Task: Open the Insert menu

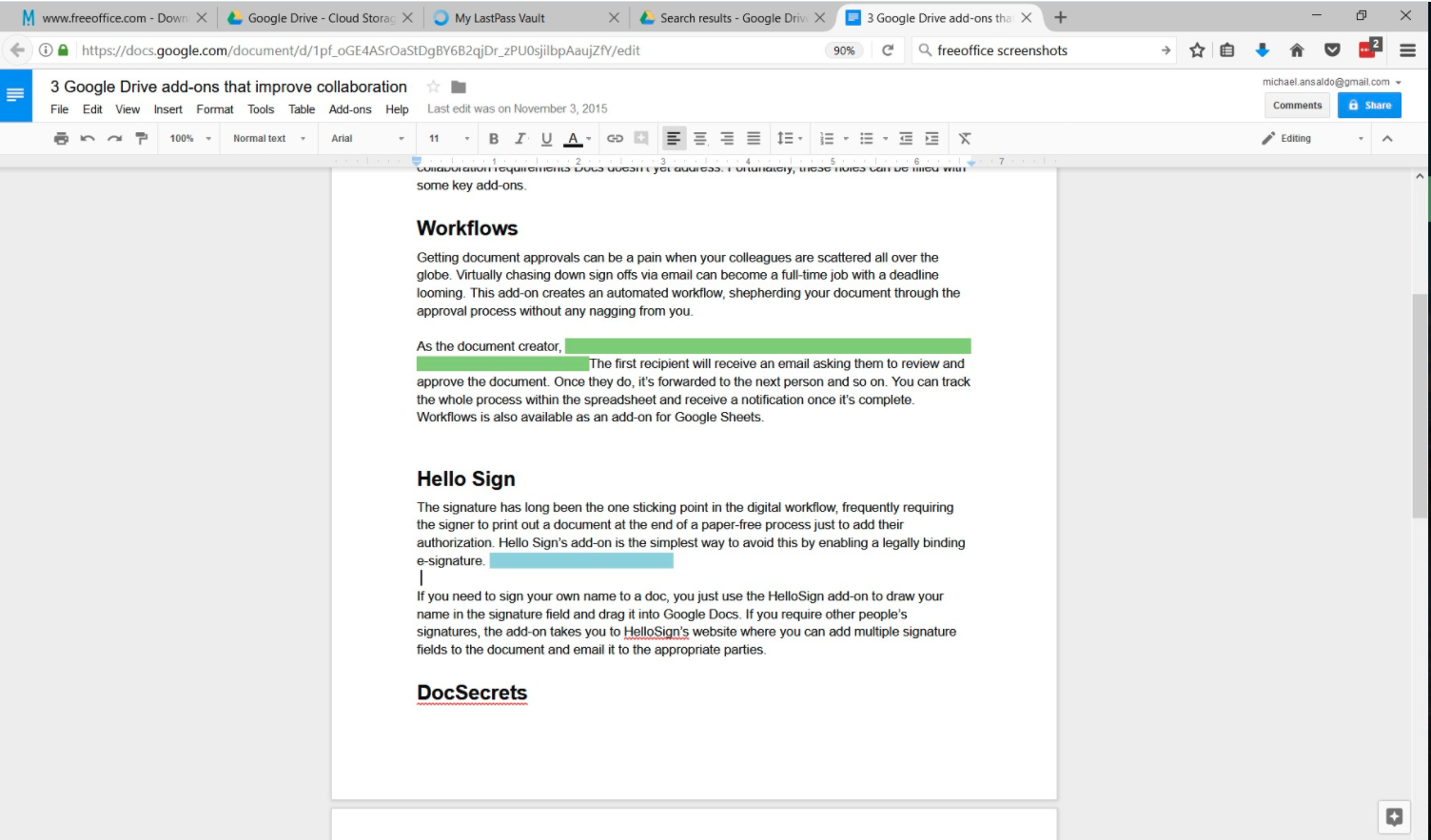Action: (x=167, y=109)
